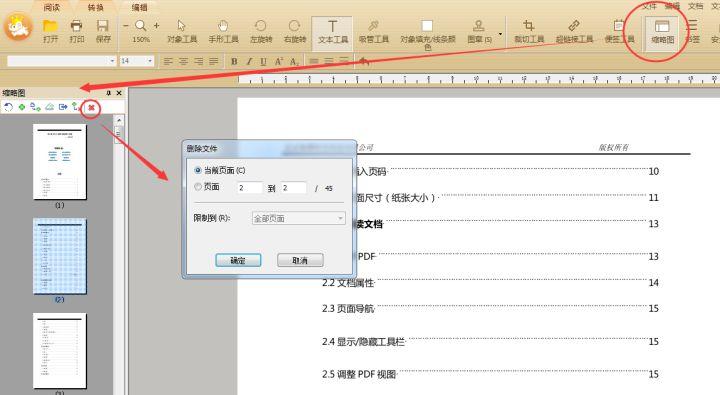Zoom out with the minus button
Viewport: 720px width, 395px height.
[x=126, y=26]
